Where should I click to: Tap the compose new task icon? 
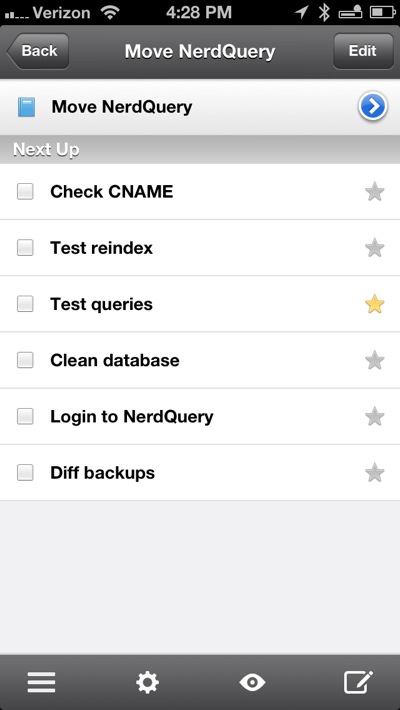(x=358, y=681)
